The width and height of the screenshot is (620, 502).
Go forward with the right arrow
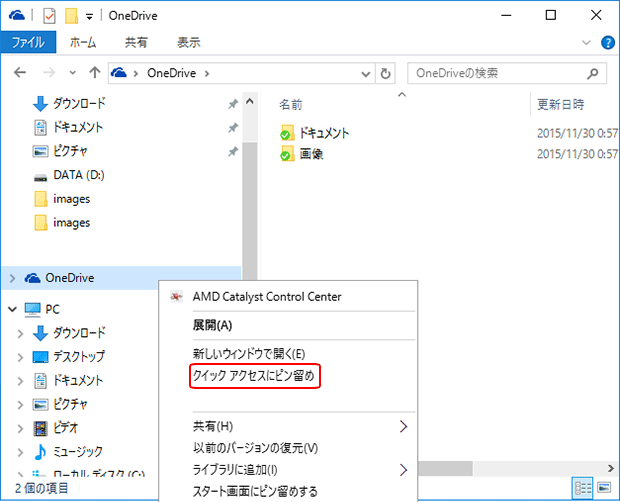[49, 73]
